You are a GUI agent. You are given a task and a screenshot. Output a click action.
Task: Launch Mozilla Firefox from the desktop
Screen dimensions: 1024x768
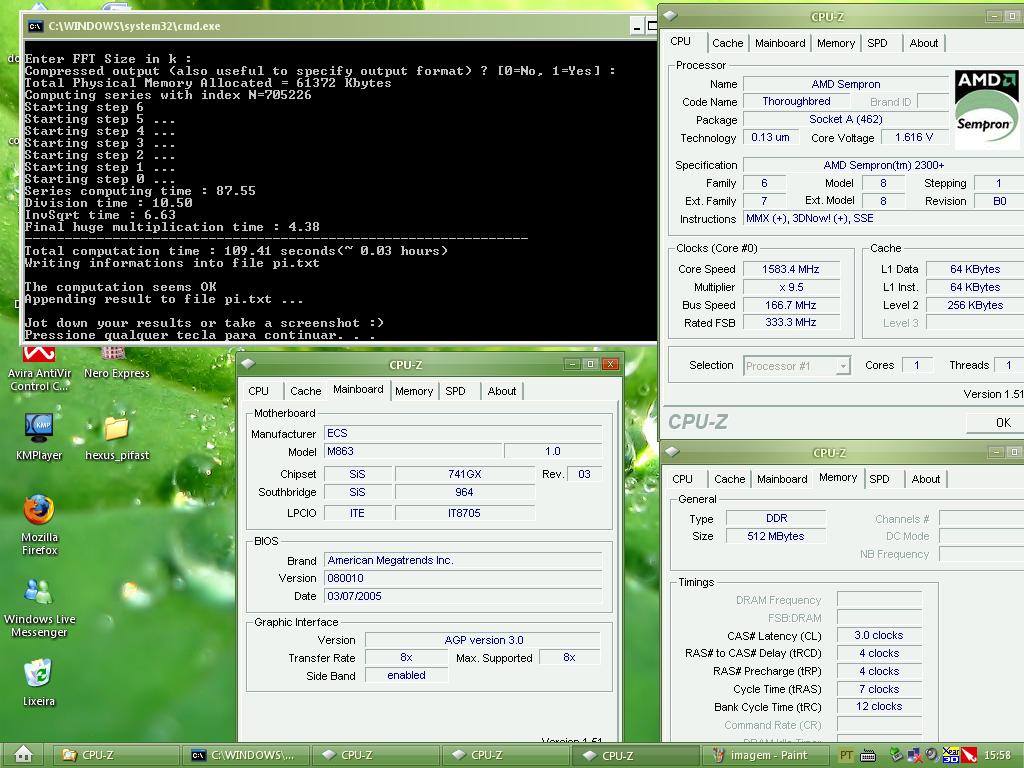pyautogui.click(x=39, y=524)
